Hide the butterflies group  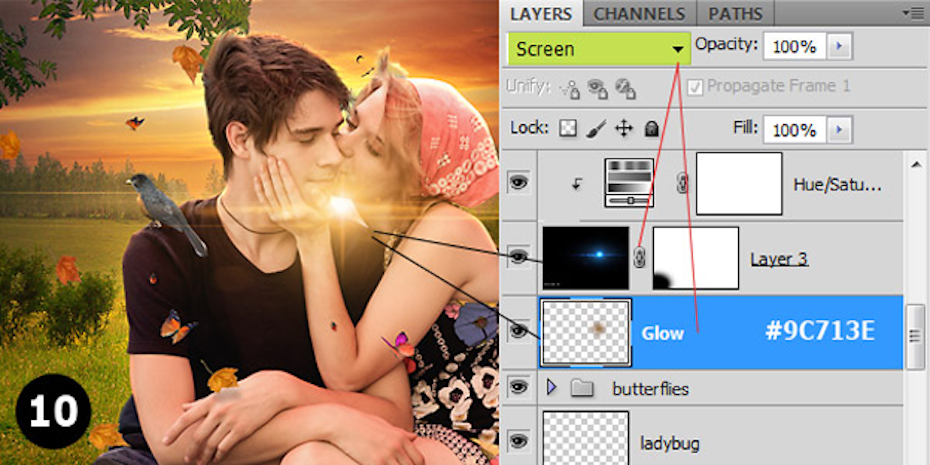518,388
